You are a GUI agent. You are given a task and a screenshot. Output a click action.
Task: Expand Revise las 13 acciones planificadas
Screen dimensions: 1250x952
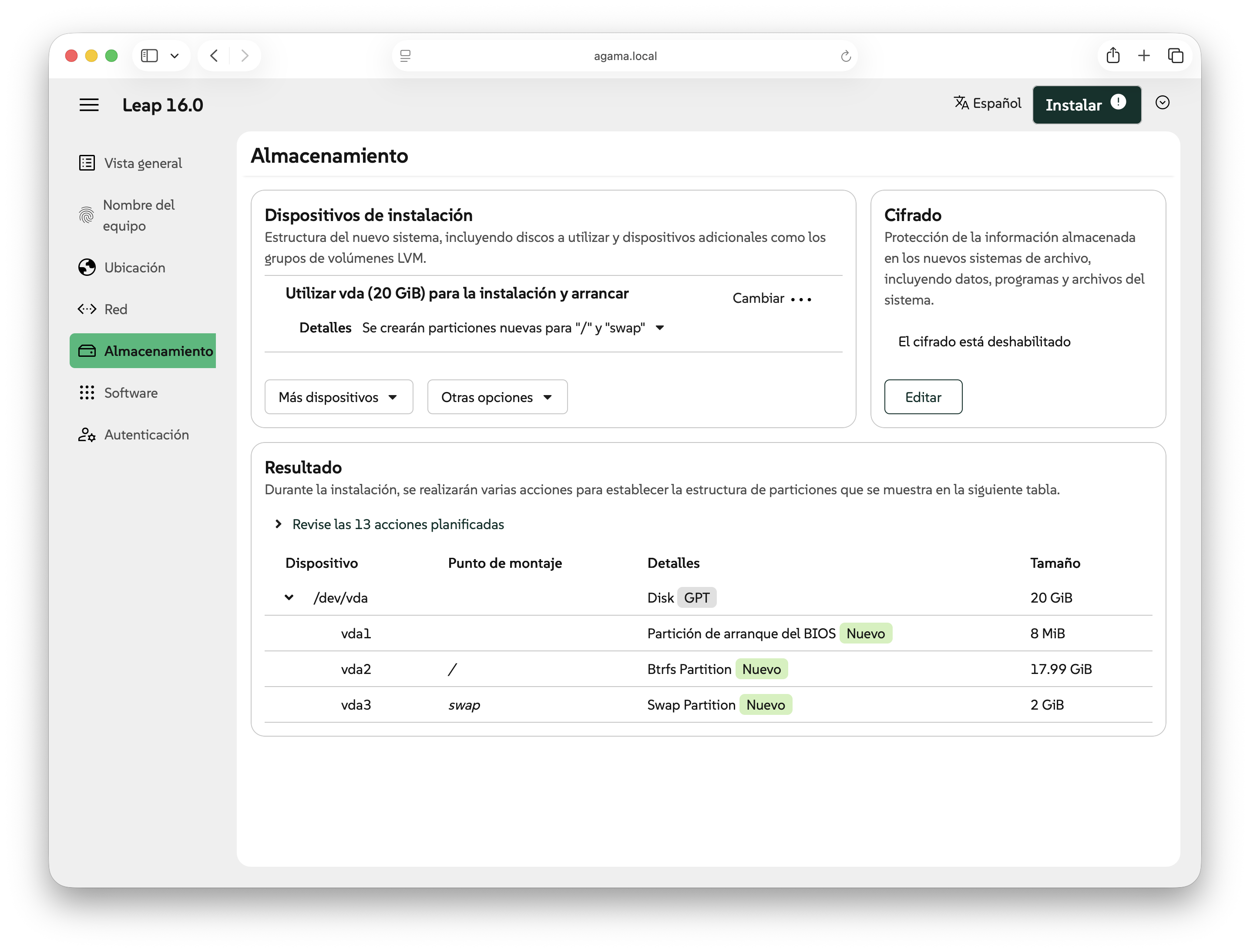pyautogui.click(x=397, y=524)
